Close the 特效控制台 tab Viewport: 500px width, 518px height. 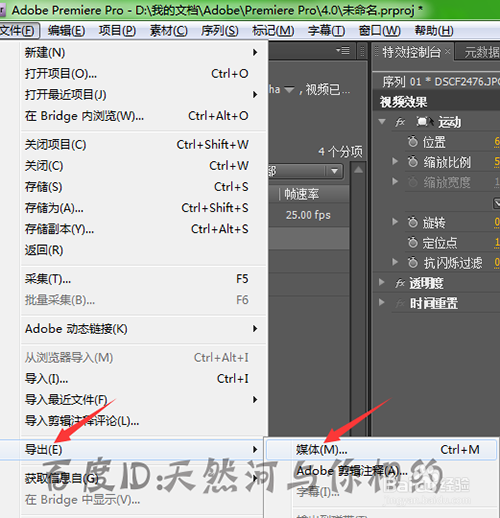447,52
